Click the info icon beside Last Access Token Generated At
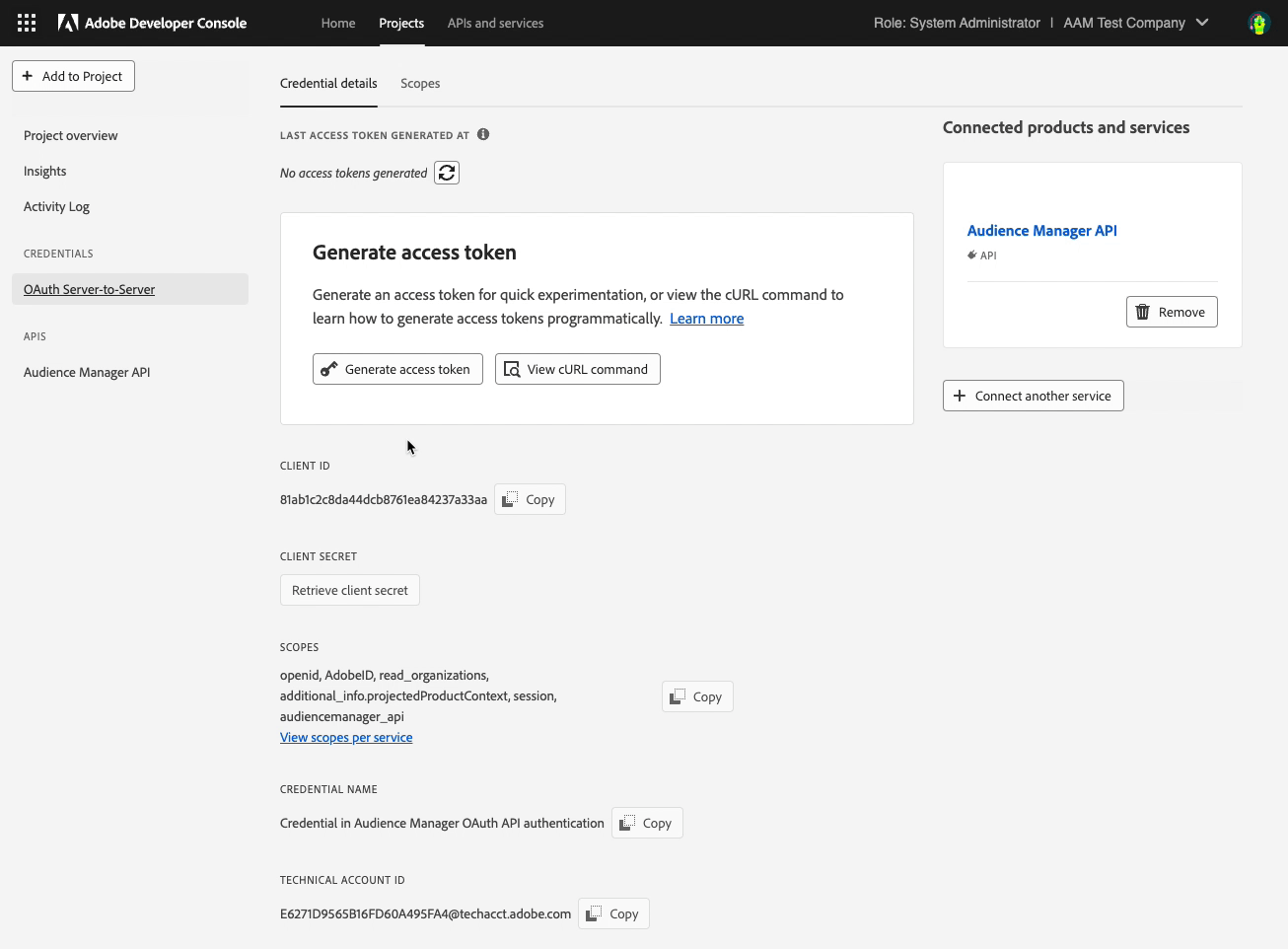Image resolution: width=1288 pixels, height=949 pixels. pyautogui.click(x=482, y=134)
